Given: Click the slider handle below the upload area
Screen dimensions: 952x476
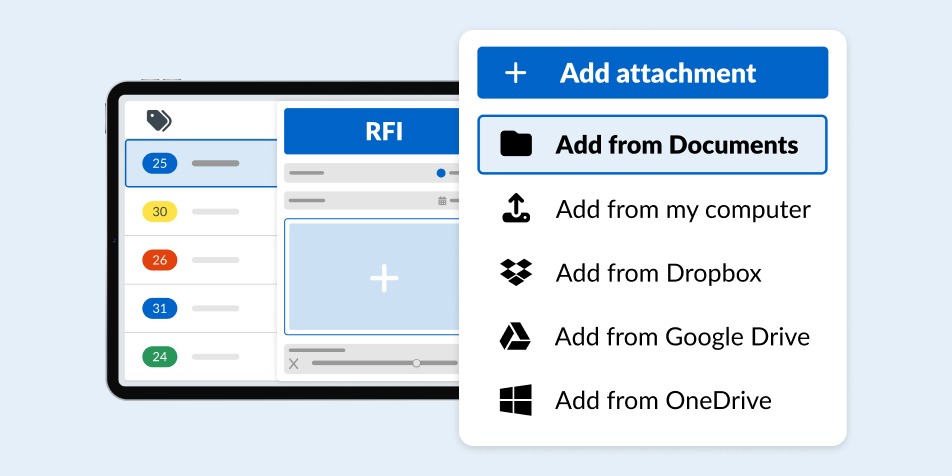Looking at the screenshot, I should pos(417,363).
